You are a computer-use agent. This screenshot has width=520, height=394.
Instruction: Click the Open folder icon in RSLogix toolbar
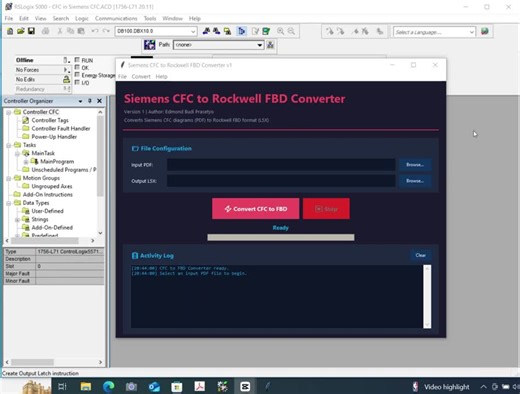point(21,31)
